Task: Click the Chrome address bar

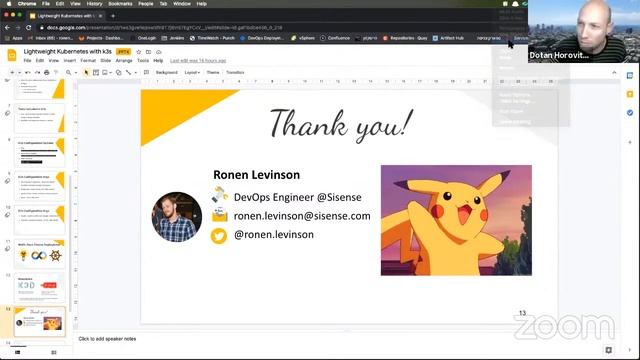Action: pos(261,27)
